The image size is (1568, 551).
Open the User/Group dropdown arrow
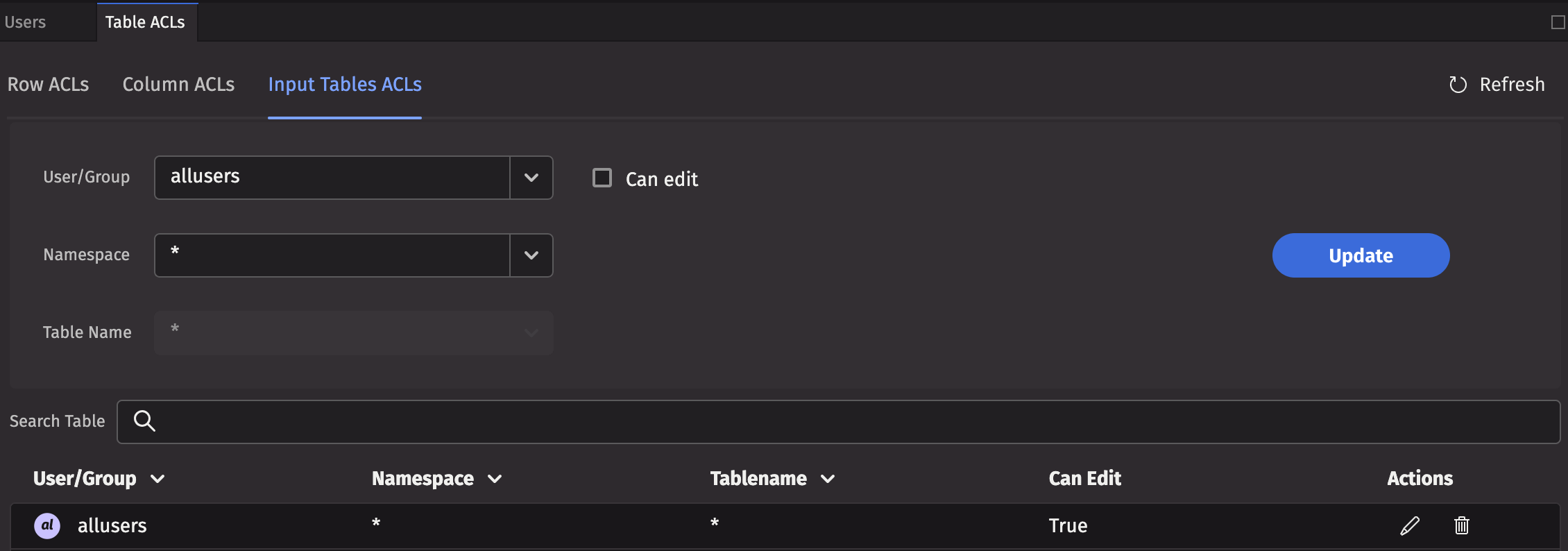(531, 178)
